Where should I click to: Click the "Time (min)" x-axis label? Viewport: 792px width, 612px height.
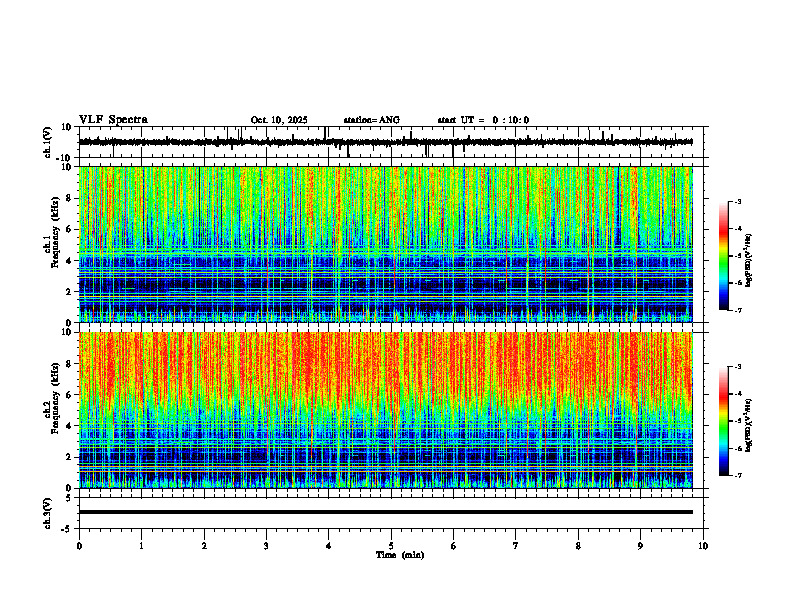pos(400,555)
